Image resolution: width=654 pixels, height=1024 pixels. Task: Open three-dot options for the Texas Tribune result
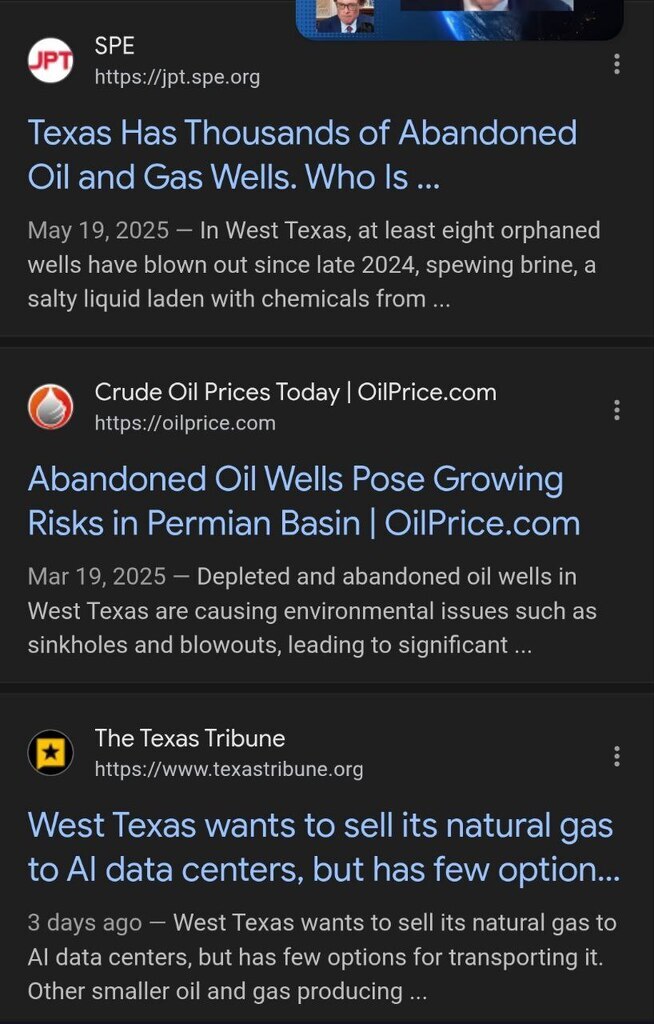click(616, 756)
